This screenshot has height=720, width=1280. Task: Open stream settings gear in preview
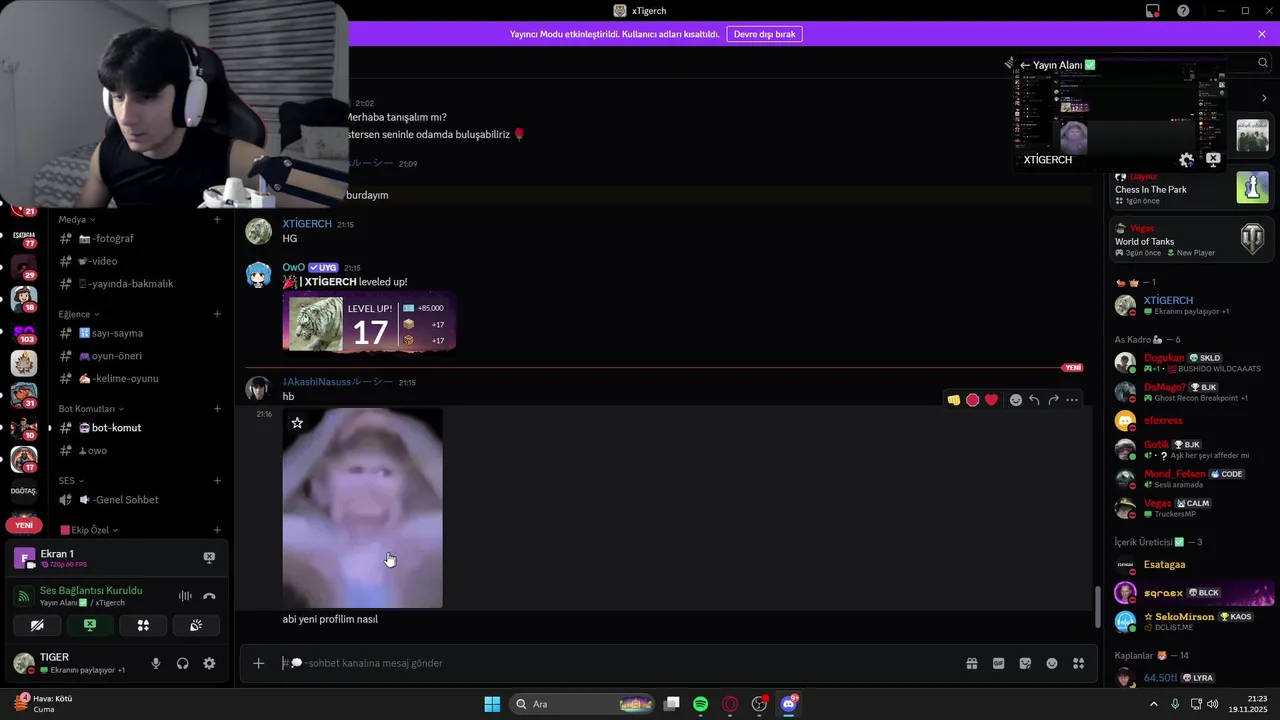(1187, 160)
